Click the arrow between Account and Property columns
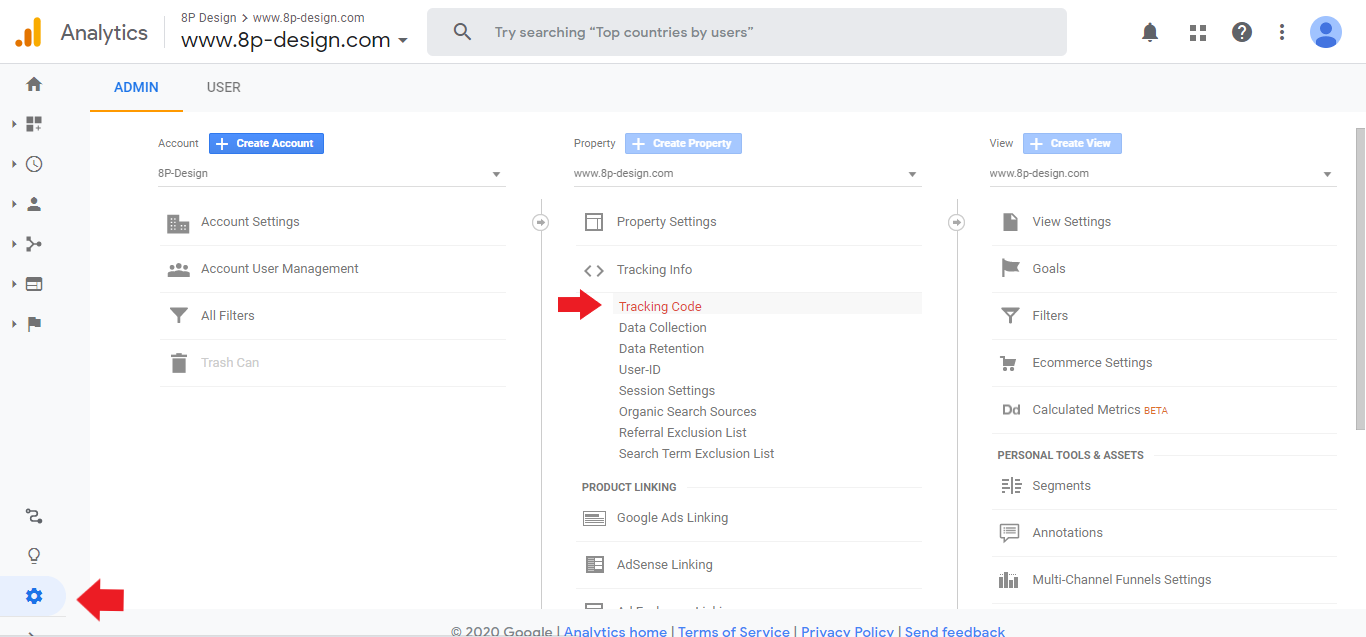The width and height of the screenshot is (1366, 637). [541, 222]
